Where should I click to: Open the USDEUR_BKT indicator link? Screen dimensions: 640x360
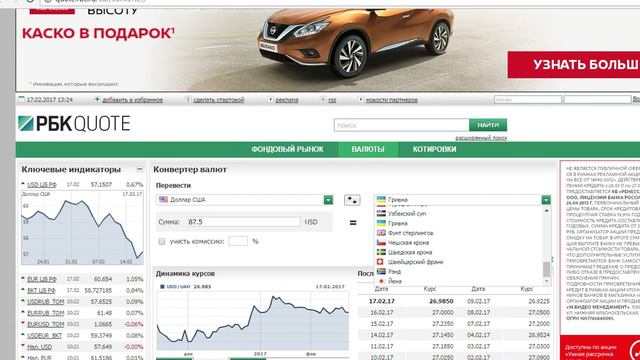coord(44,336)
